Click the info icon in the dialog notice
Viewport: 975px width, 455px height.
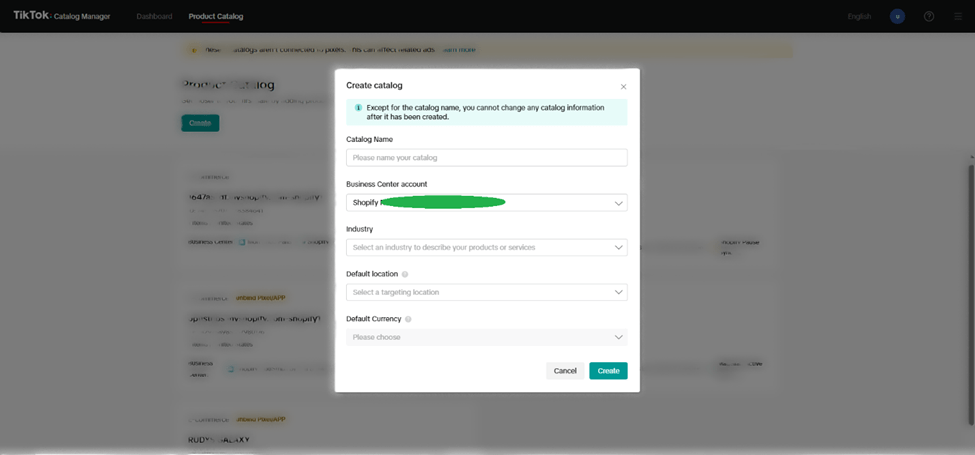pos(358,107)
